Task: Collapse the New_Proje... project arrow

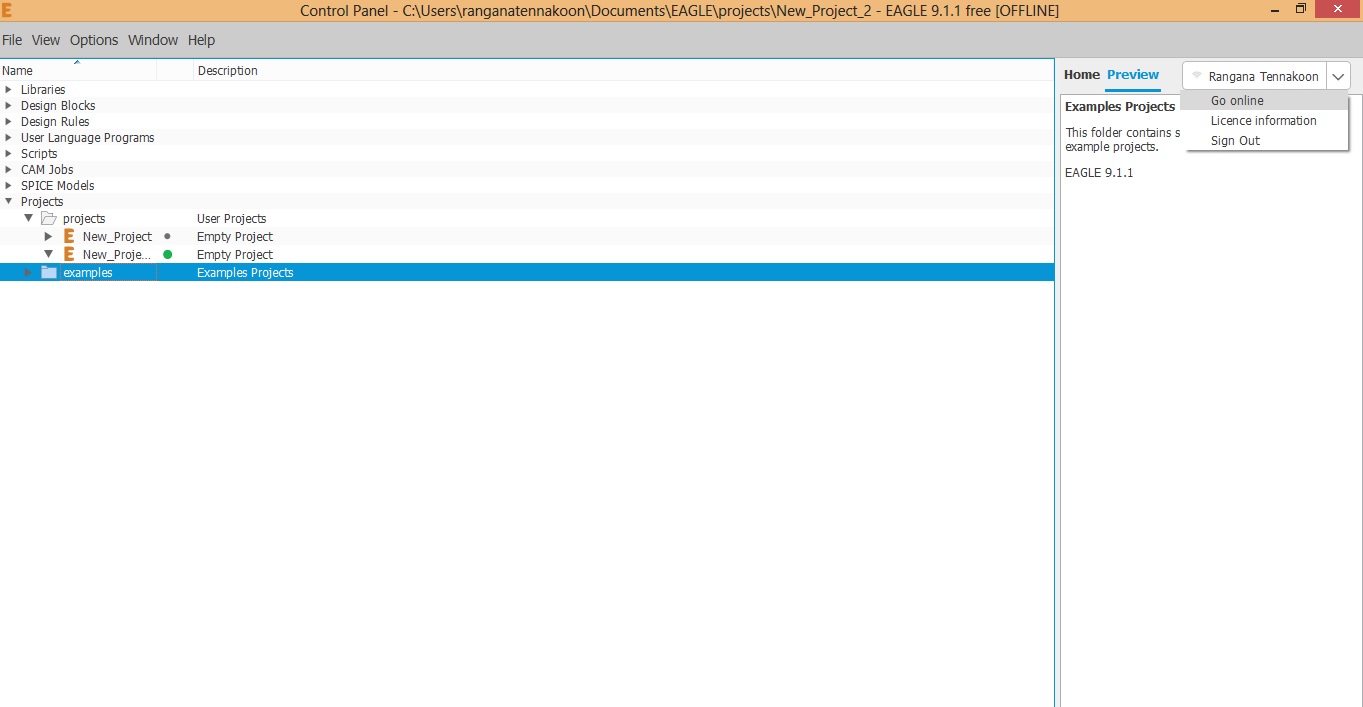Action: pyautogui.click(x=48, y=254)
